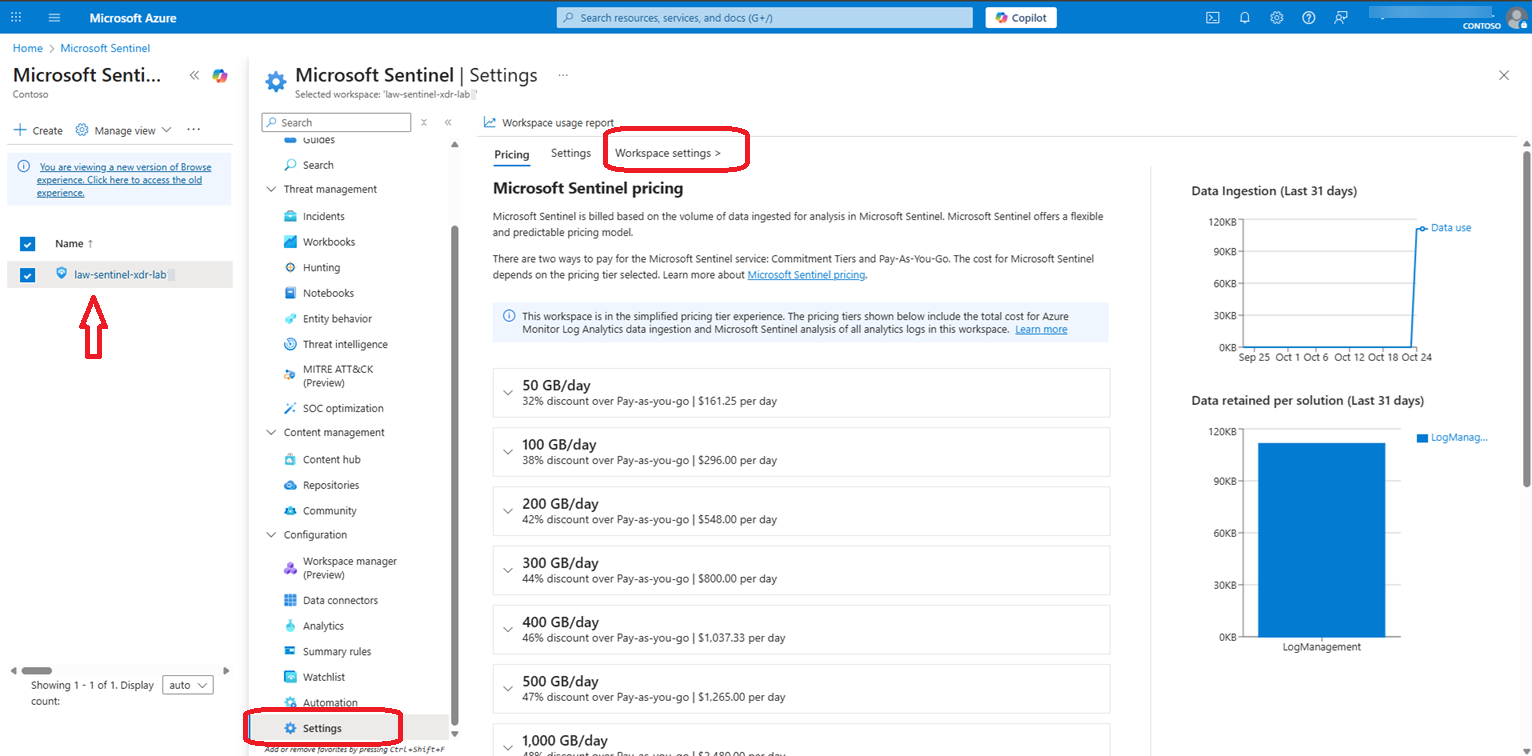
Task: Switch to the Pricing tab
Action: [x=512, y=154]
